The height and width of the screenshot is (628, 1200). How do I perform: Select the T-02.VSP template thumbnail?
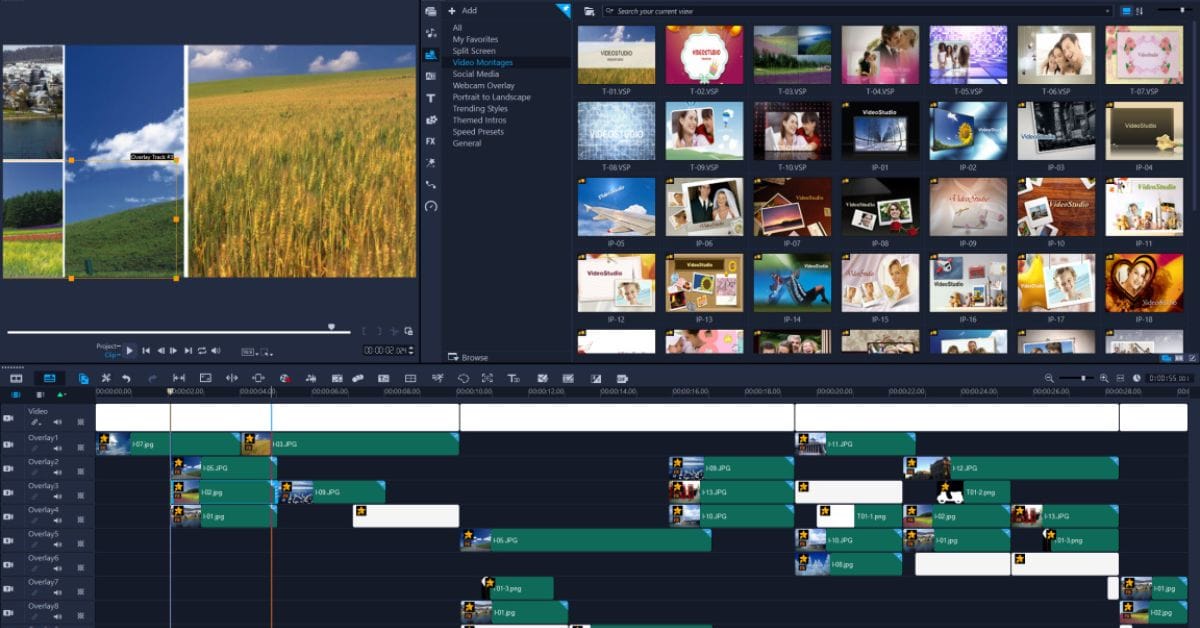pyautogui.click(x=705, y=54)
